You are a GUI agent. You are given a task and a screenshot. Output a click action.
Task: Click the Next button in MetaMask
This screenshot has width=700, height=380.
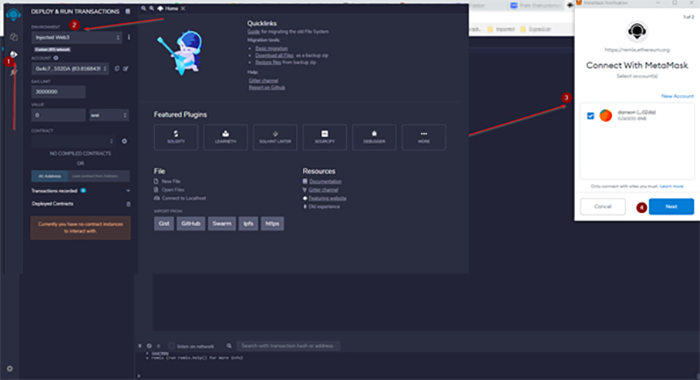coord(671,207)
